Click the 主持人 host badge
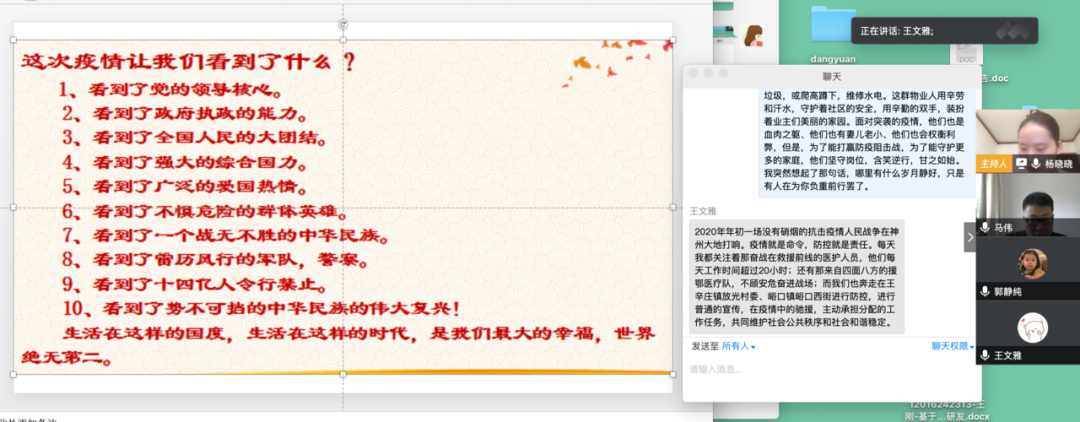The height and width of the screenshot is (422, 1080). 994,163
